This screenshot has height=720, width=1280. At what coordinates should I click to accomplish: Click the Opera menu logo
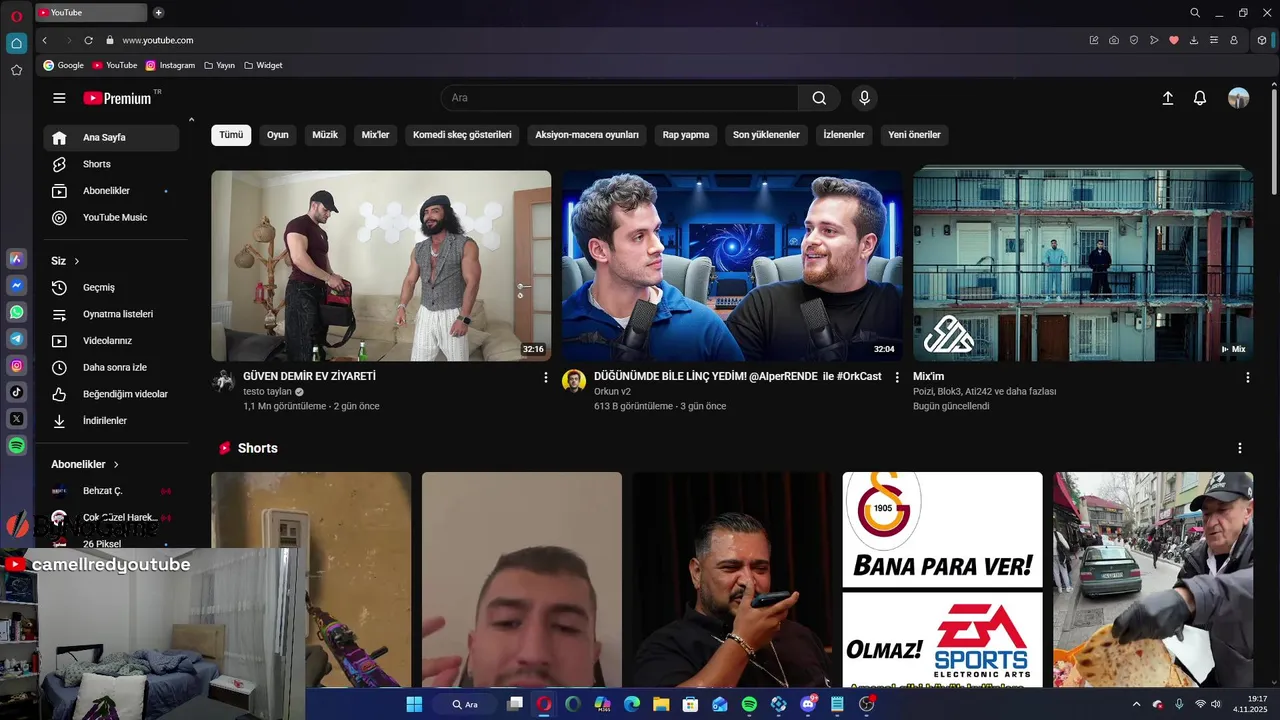pyautogui.click(x=16, y=16)
